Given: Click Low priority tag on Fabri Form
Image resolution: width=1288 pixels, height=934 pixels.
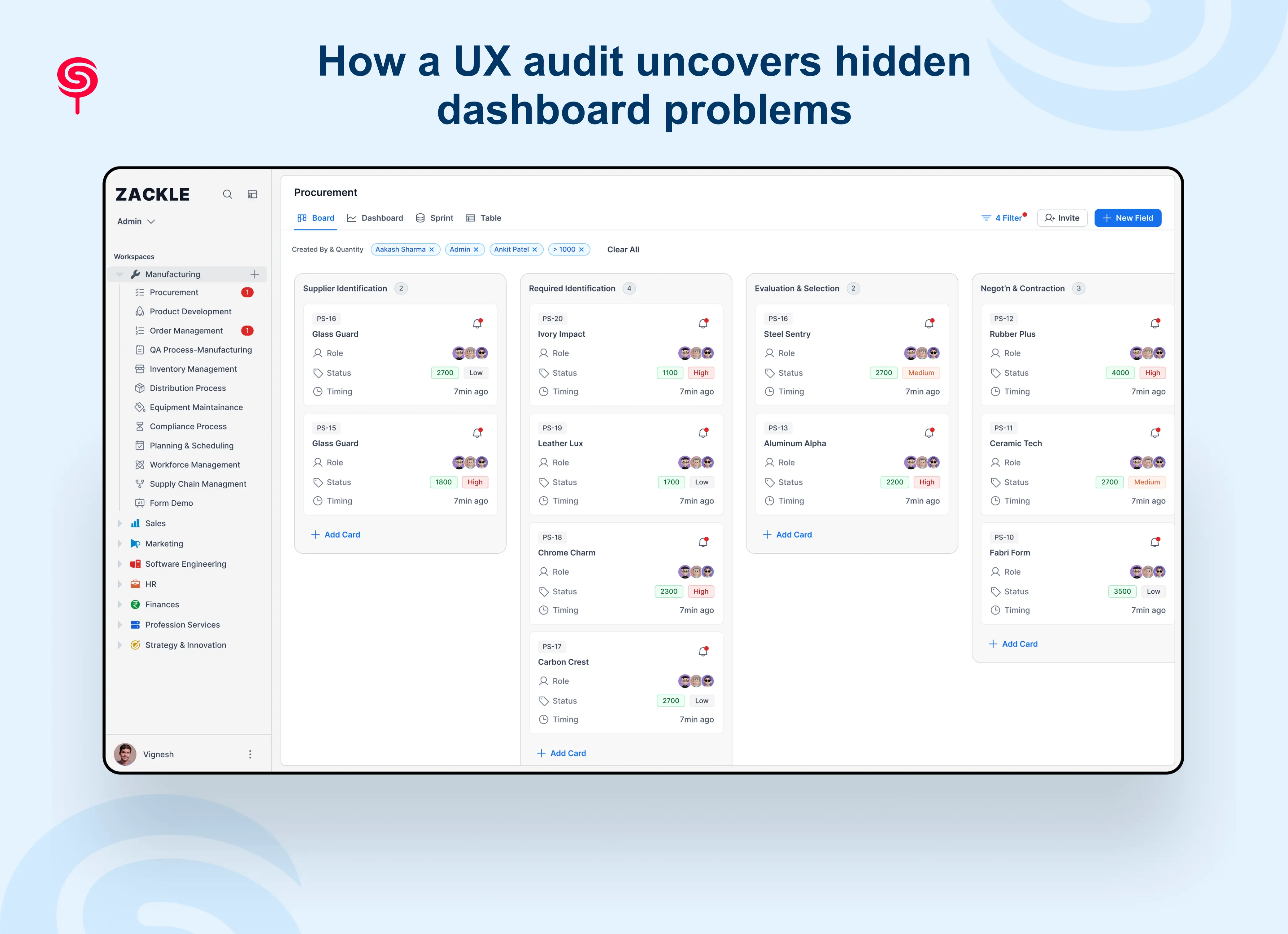Looking at the screenshot, I should [x=1153, y=591].
